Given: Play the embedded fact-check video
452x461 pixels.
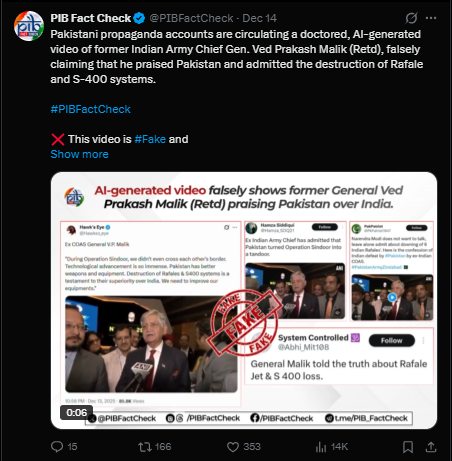Looking at the screenshot, I should (244, 300).
